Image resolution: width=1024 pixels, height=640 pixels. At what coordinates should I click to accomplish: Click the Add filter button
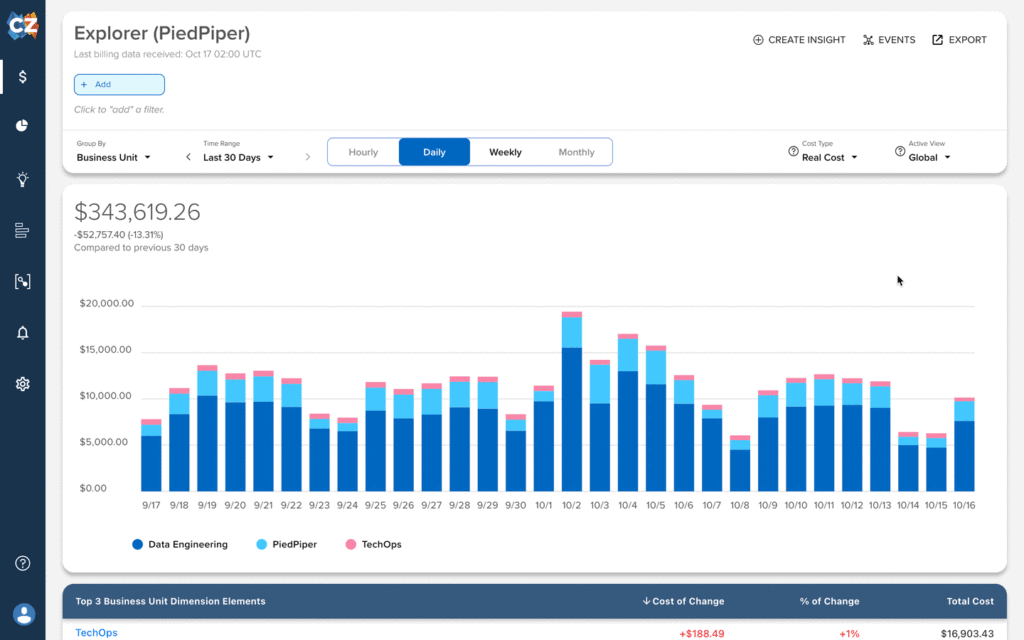120,84
